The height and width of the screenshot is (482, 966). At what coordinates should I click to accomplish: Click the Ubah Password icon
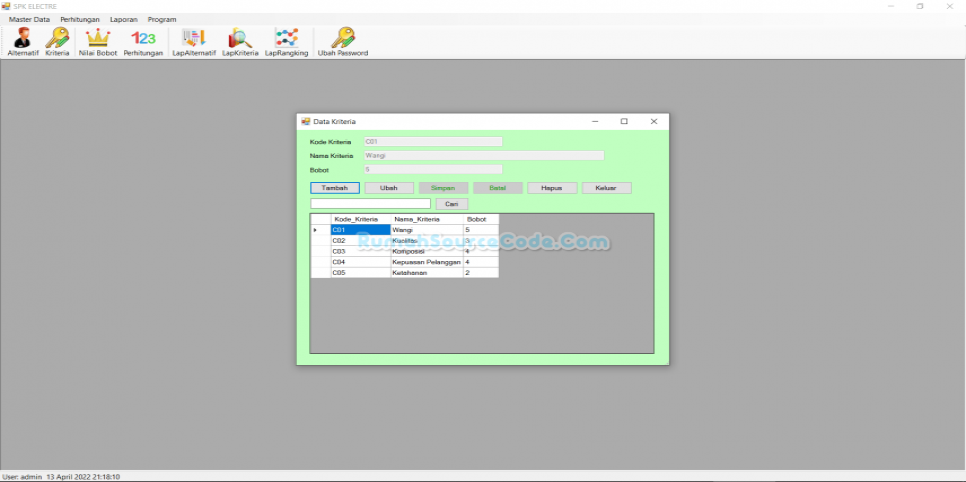click(343, 39)
